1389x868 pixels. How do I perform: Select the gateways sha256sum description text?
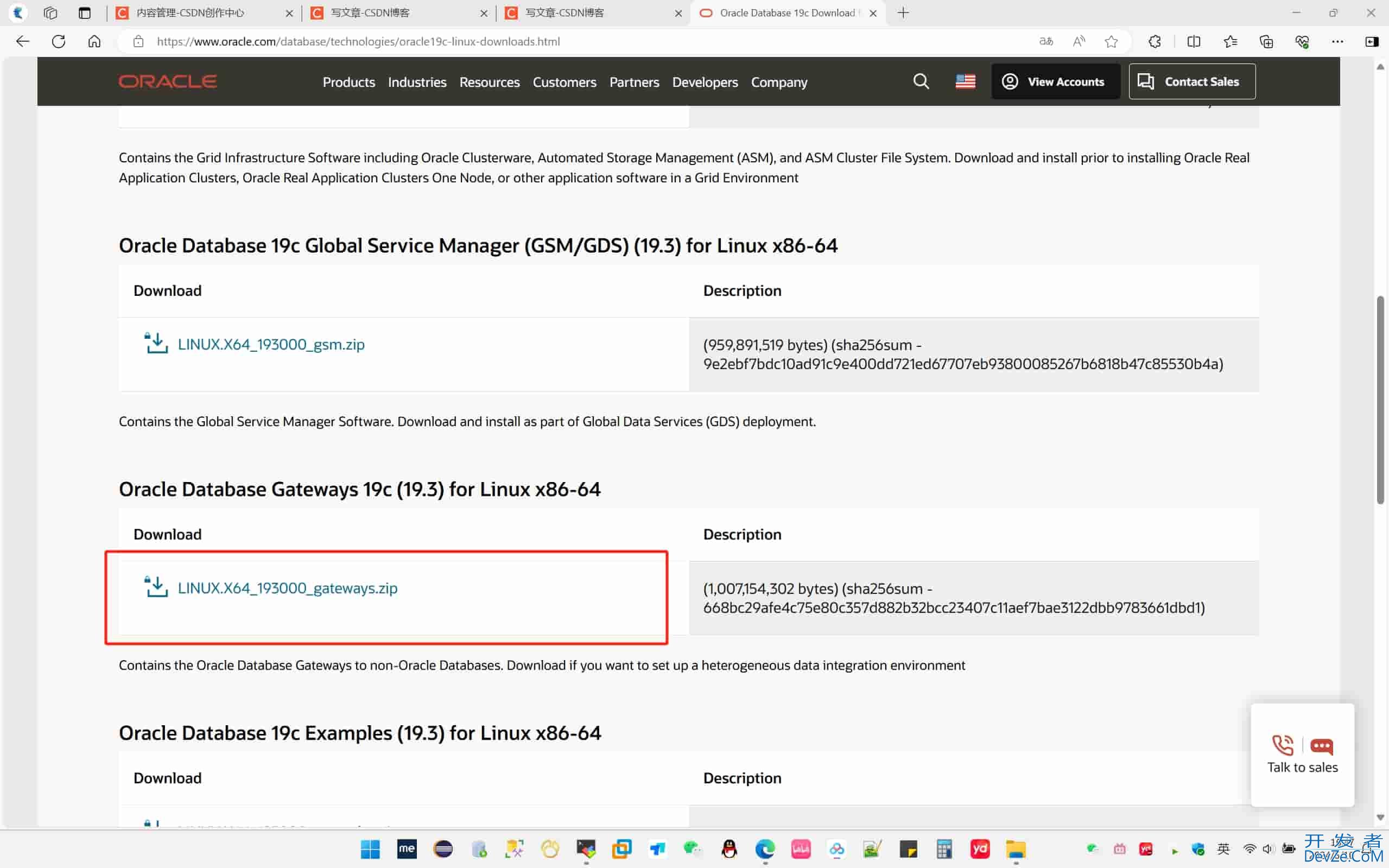pyautogui.click(x=954, y=598)
